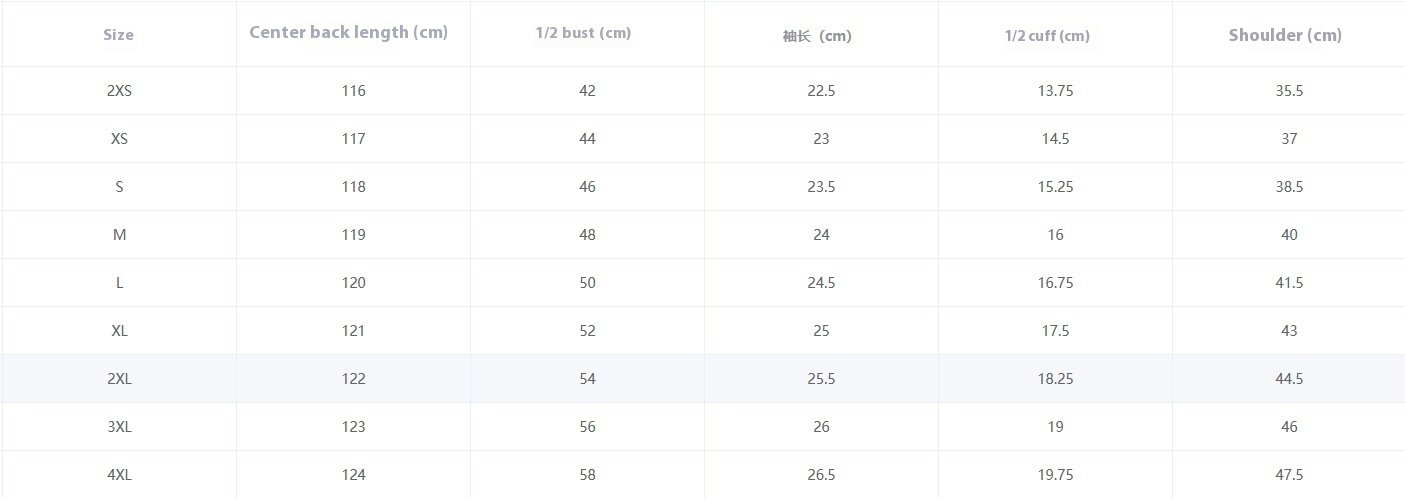This screenshot has width=1405, height=498.
Task: Click the 3XL size cell
Action: tap(119, 427)
